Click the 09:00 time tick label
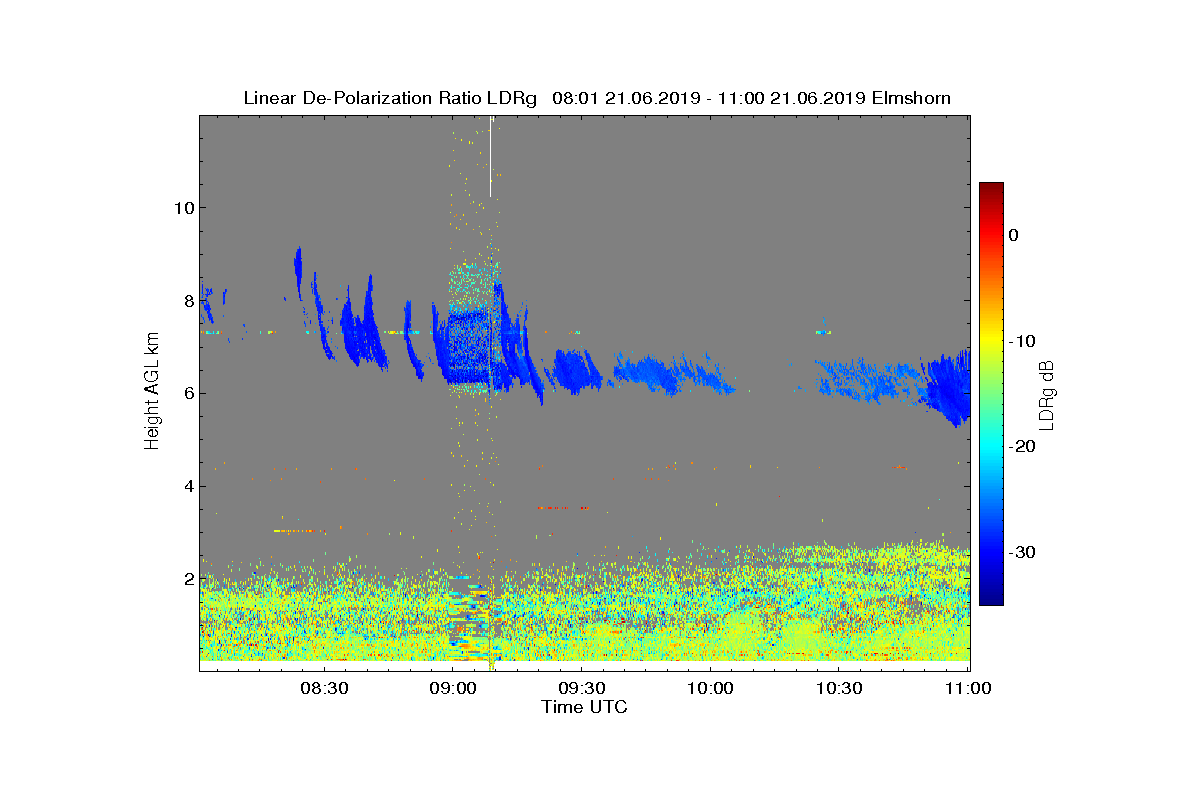Image resolution: width=1200 pixels, height=800 pixels. click(x=453, y=689)
